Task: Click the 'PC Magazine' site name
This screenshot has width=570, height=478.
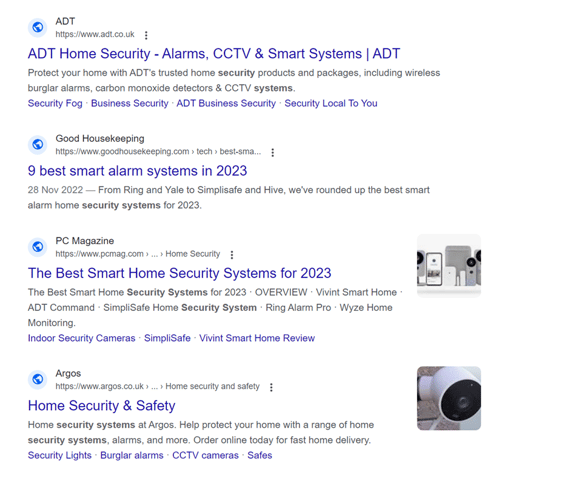Action: click(85, 241)
